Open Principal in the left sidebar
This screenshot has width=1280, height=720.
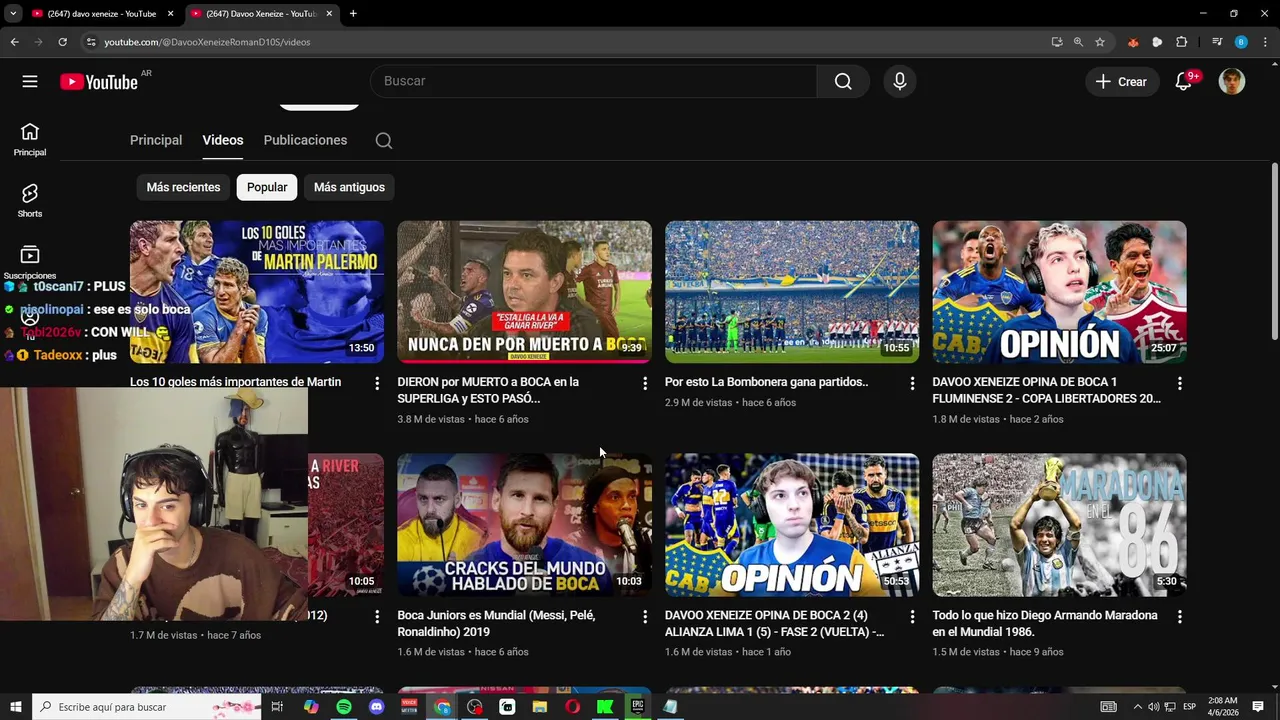(x=30, y=140)
